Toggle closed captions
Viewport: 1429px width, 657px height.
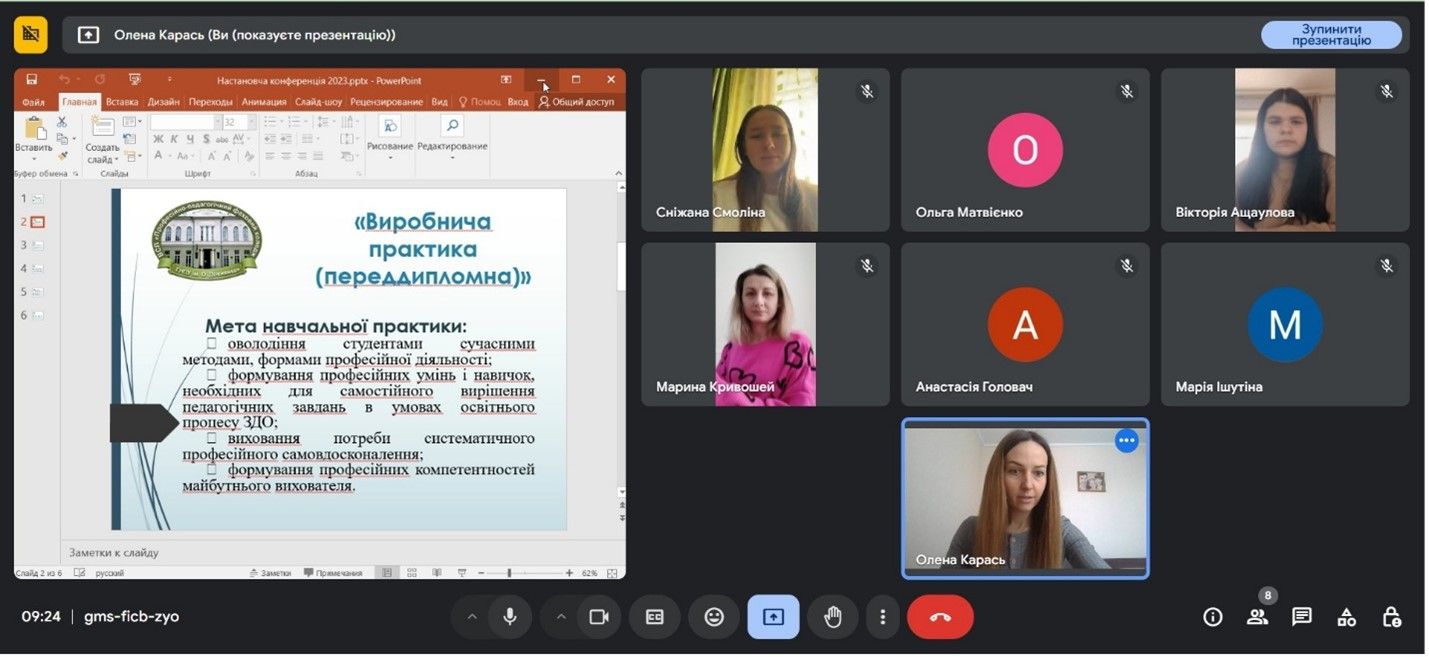(654, 617)
